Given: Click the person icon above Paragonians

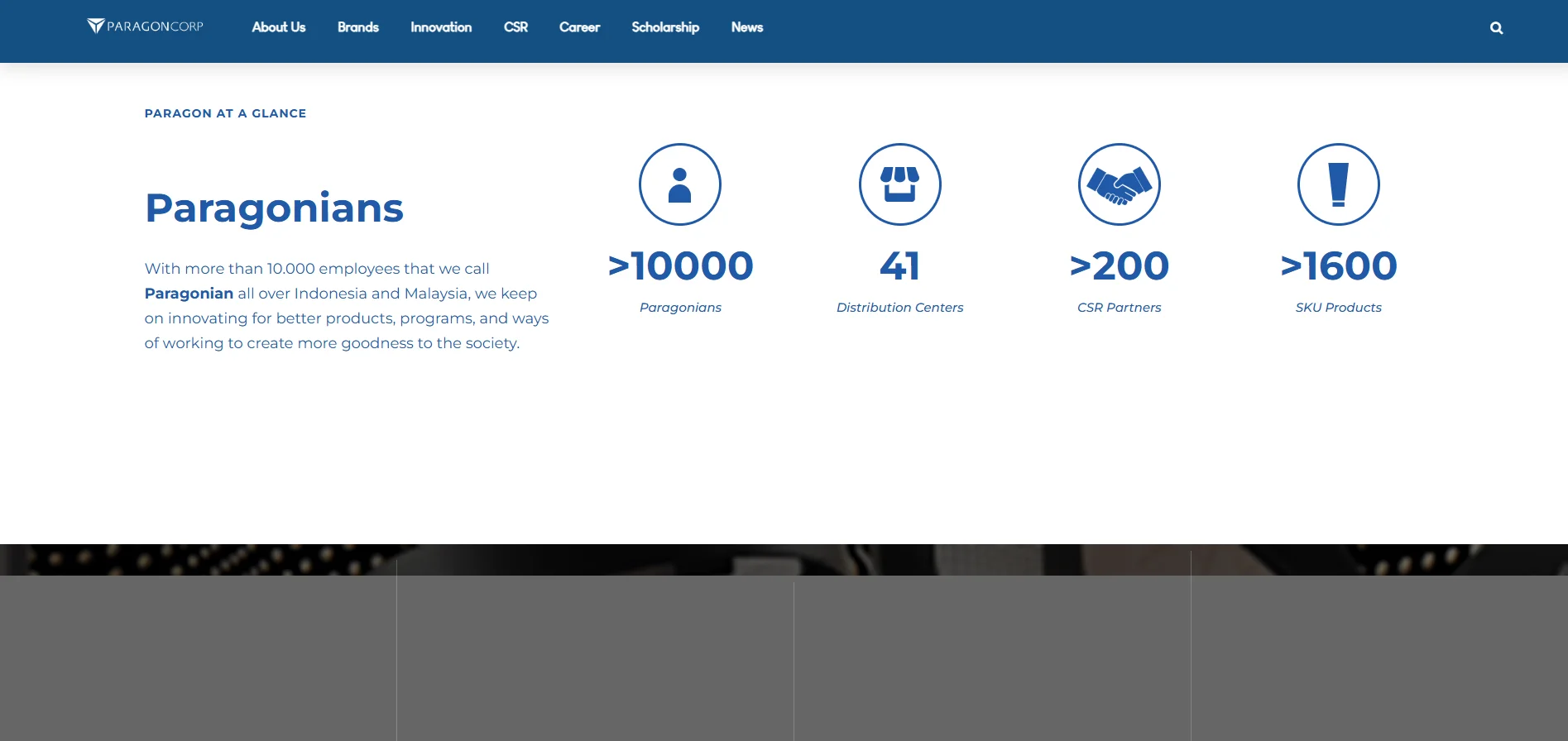Looking at the screenshot, I should click(x=679, y=184).
